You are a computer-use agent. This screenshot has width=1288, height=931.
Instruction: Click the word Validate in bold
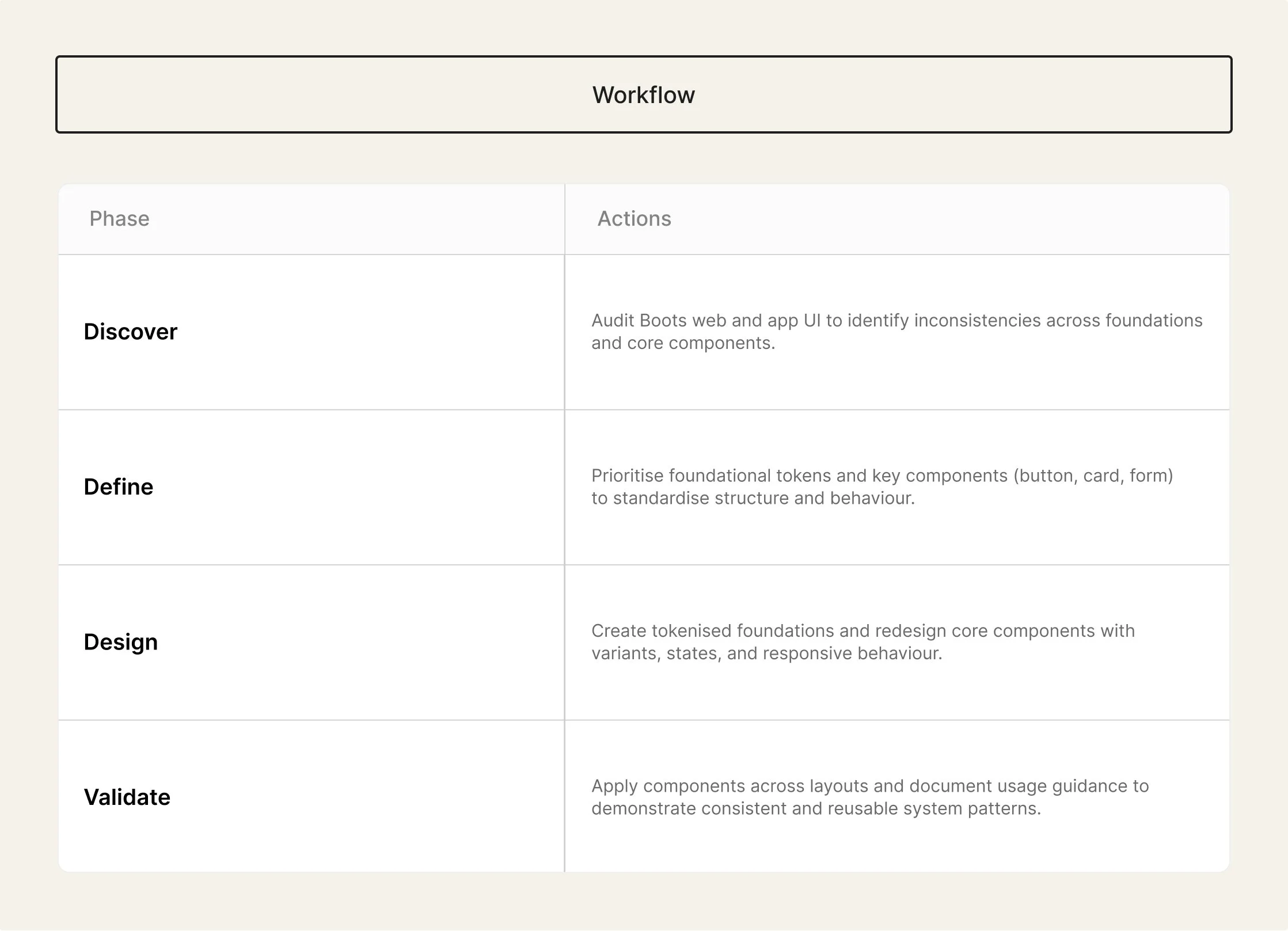[x=127, y=797]
